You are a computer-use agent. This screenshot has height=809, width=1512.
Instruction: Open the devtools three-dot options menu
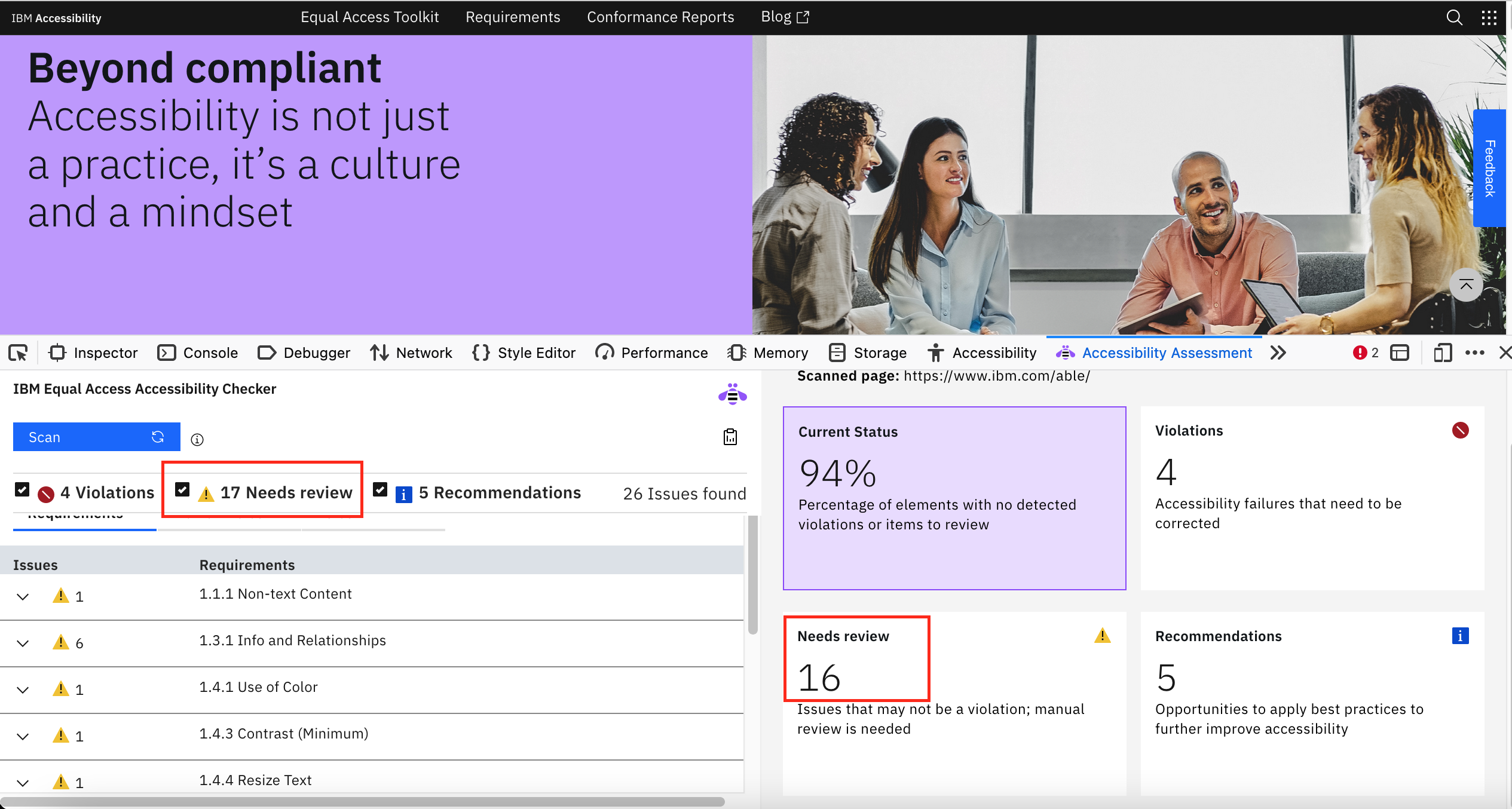(x=1475, y=353)
